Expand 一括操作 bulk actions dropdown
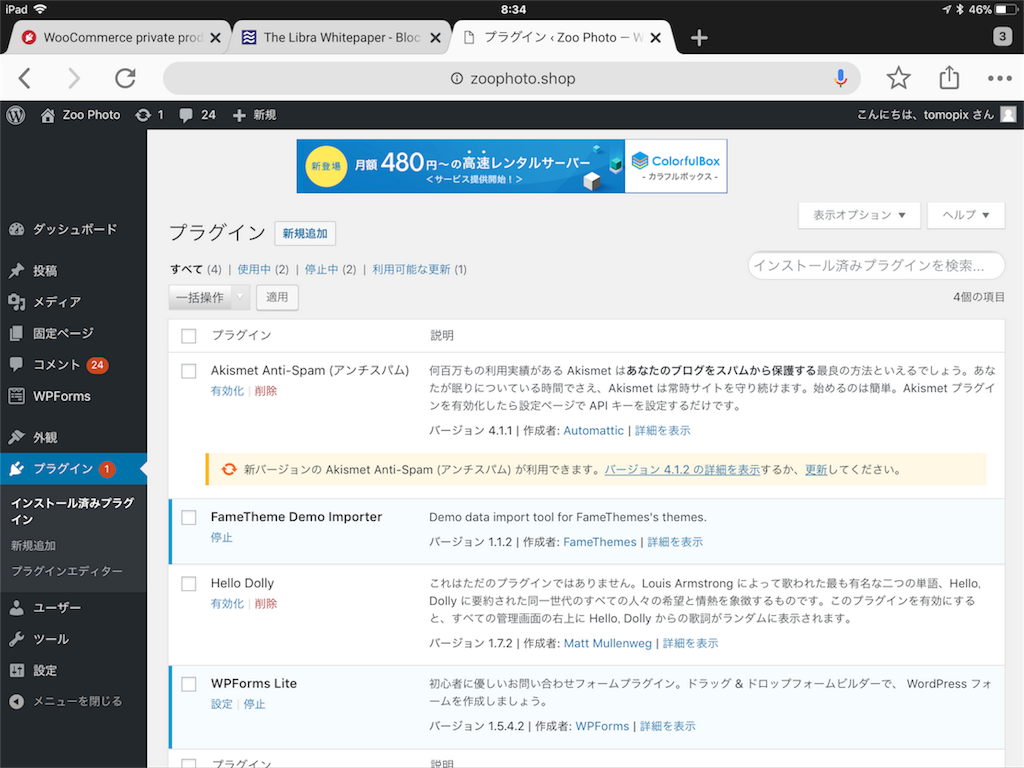This screenshot has width=1024, height=768. tap(209, 298)
